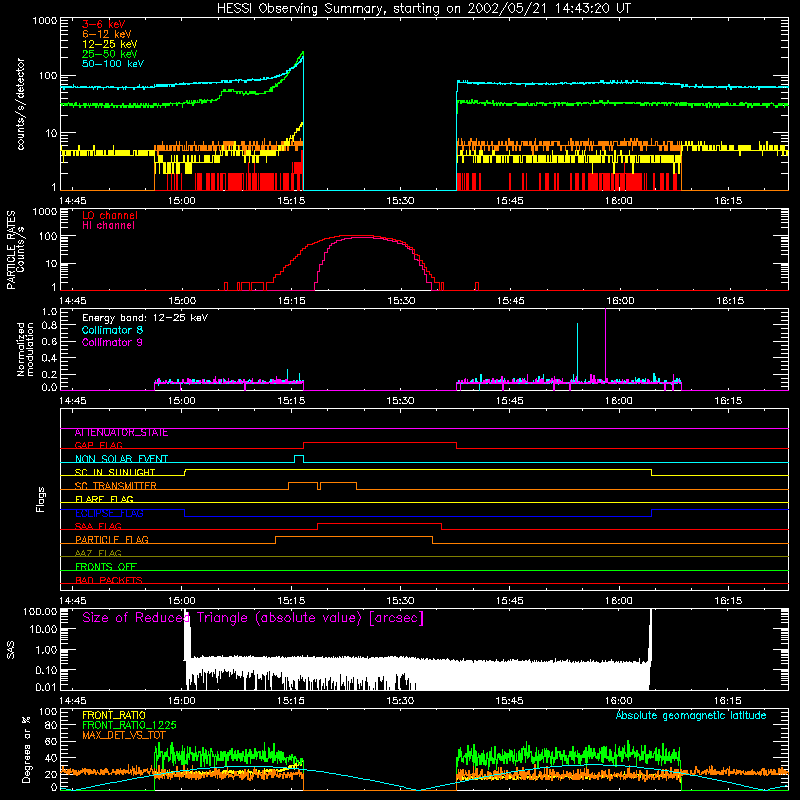This screenshot has height=800, width=800.
Task: Click the Absolute geomagnetic latitude label
Action: tap(691, 716)
